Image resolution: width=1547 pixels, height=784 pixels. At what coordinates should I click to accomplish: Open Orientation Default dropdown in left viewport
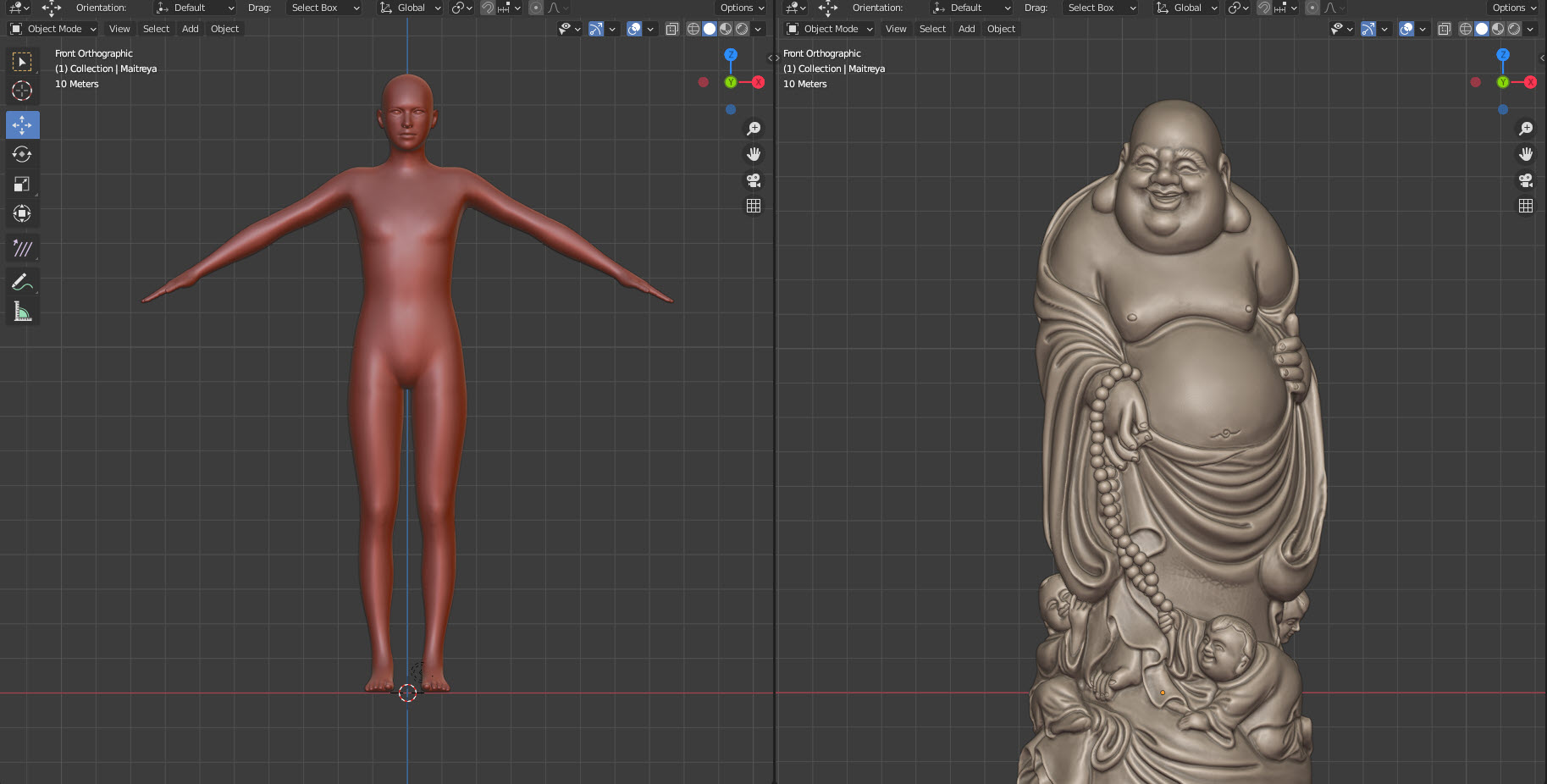pos(196,8)
